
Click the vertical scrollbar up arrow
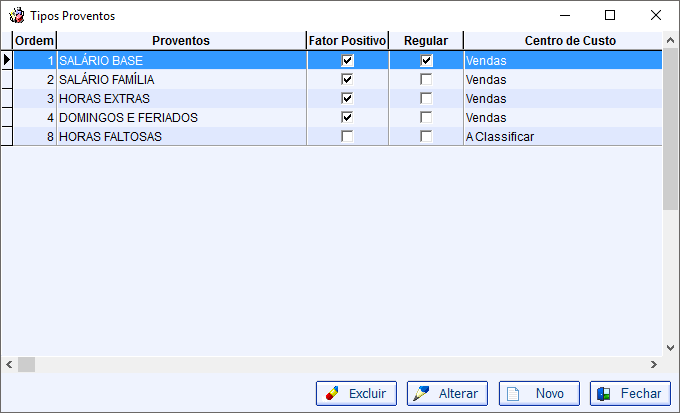670,40
